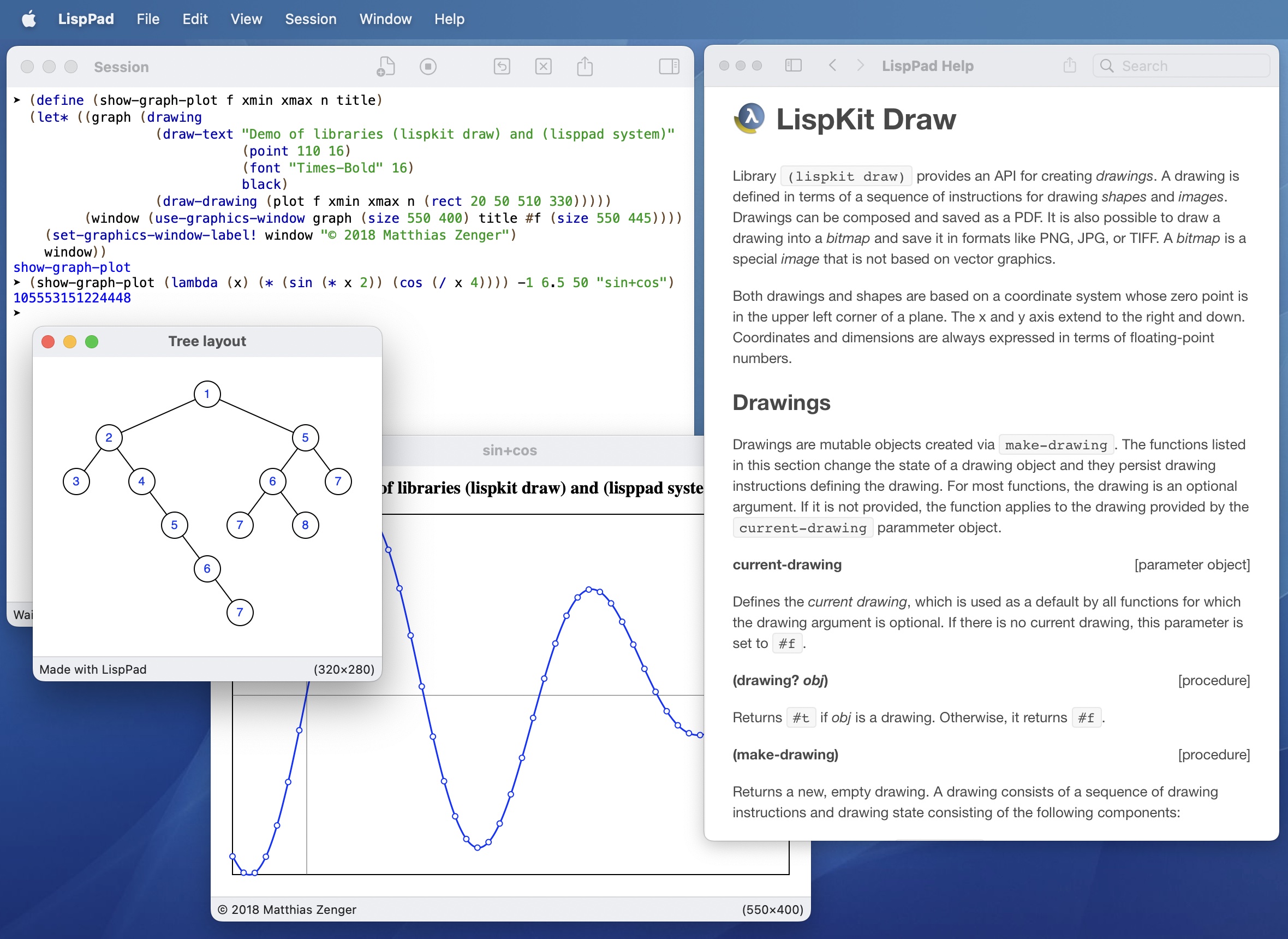The image size is (1288, 939).
Task: Go forward in LispPad Help window
Action: click(860, 66)
